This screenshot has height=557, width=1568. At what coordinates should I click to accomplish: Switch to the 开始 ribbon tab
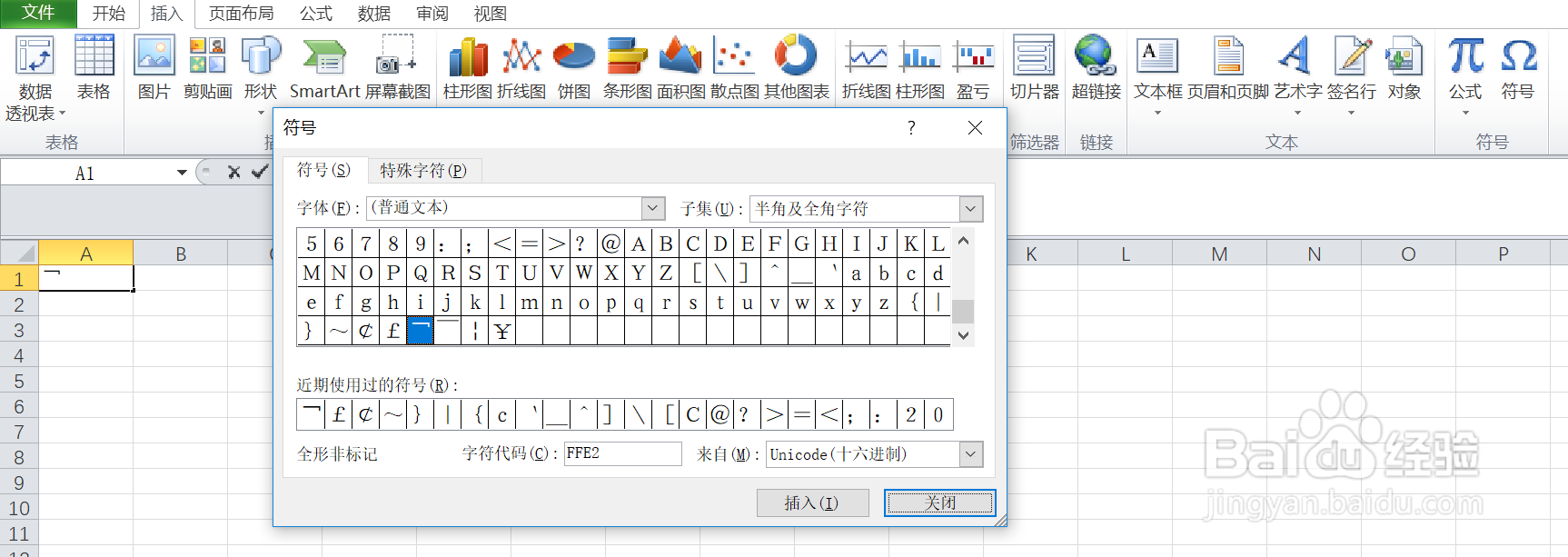click(108, 14)
